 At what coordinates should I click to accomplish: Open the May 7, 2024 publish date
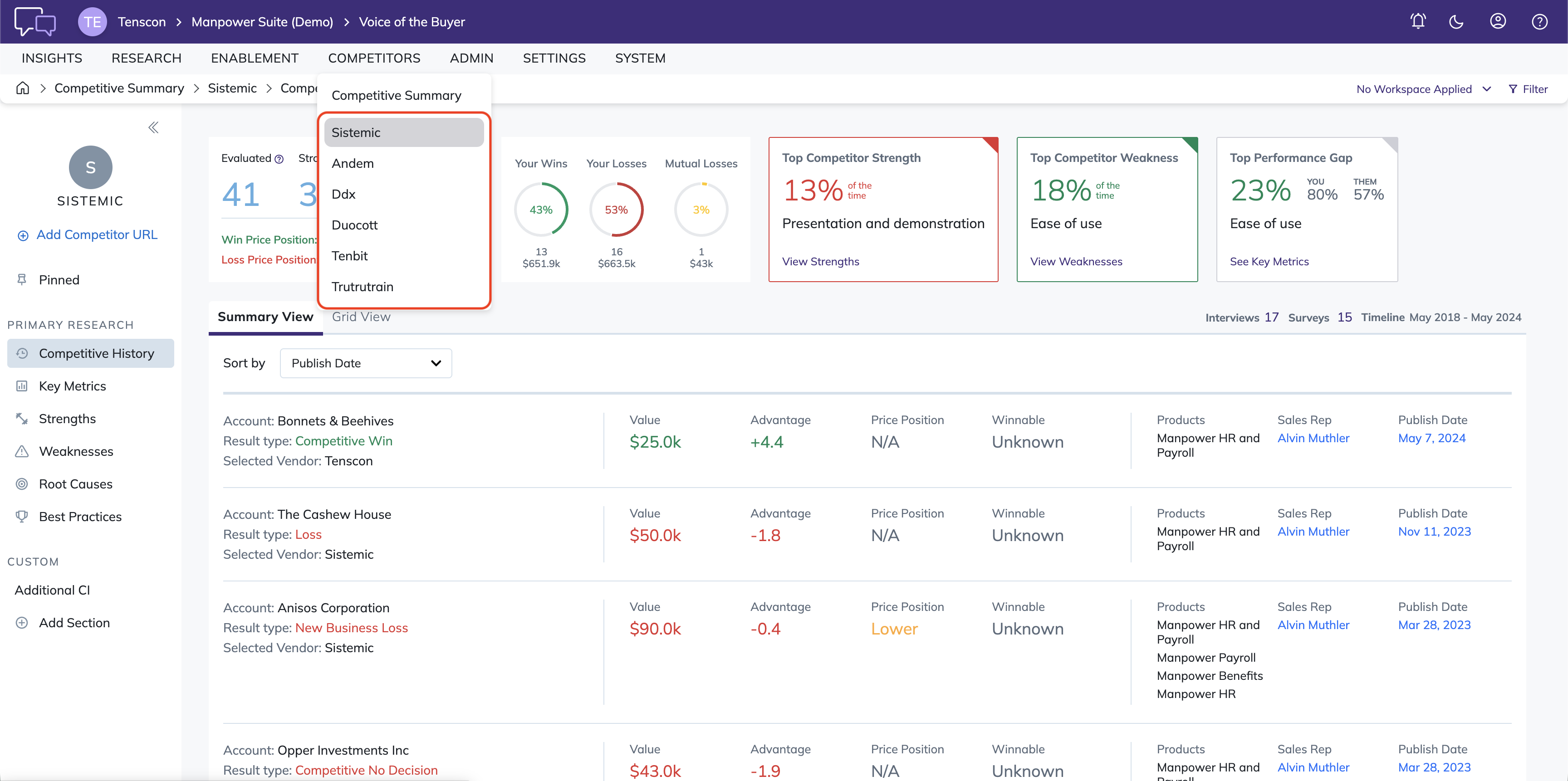(x=1431, y=438)
